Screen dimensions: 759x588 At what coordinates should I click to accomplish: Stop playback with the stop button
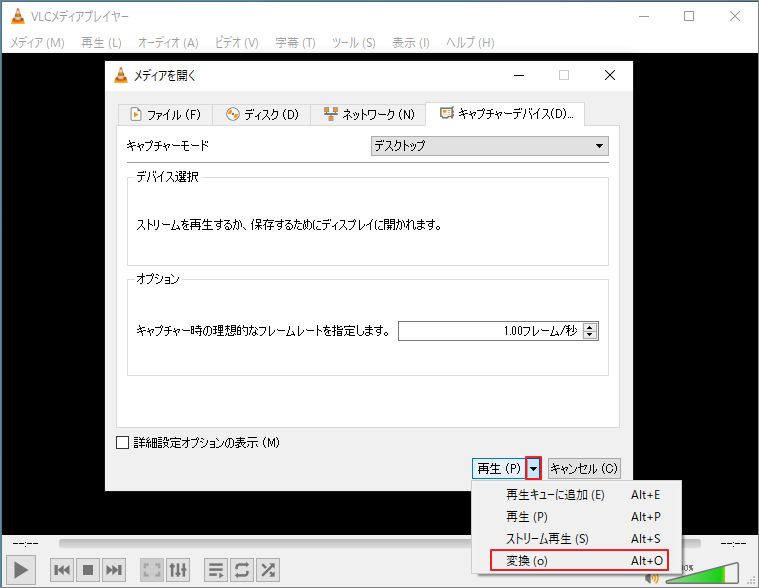88,570
